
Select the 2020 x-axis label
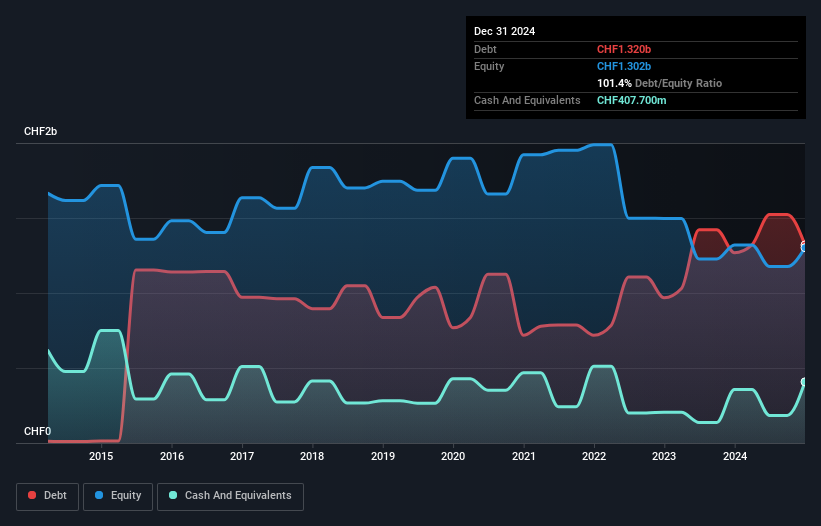pos(453,456)
